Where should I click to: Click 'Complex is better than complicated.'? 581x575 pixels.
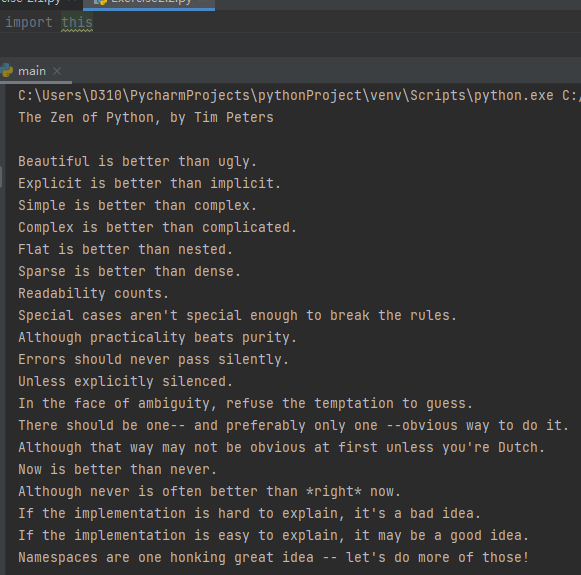coord(157,227)
